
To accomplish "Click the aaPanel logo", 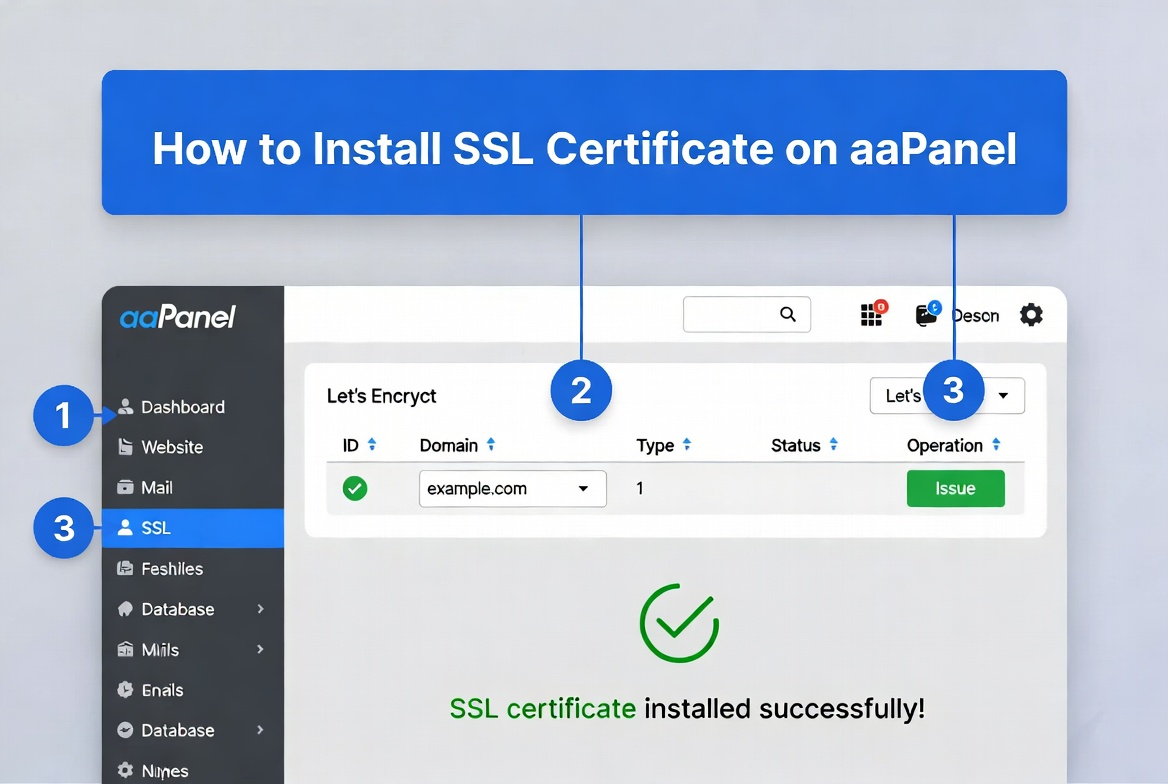I will (177, 317).
